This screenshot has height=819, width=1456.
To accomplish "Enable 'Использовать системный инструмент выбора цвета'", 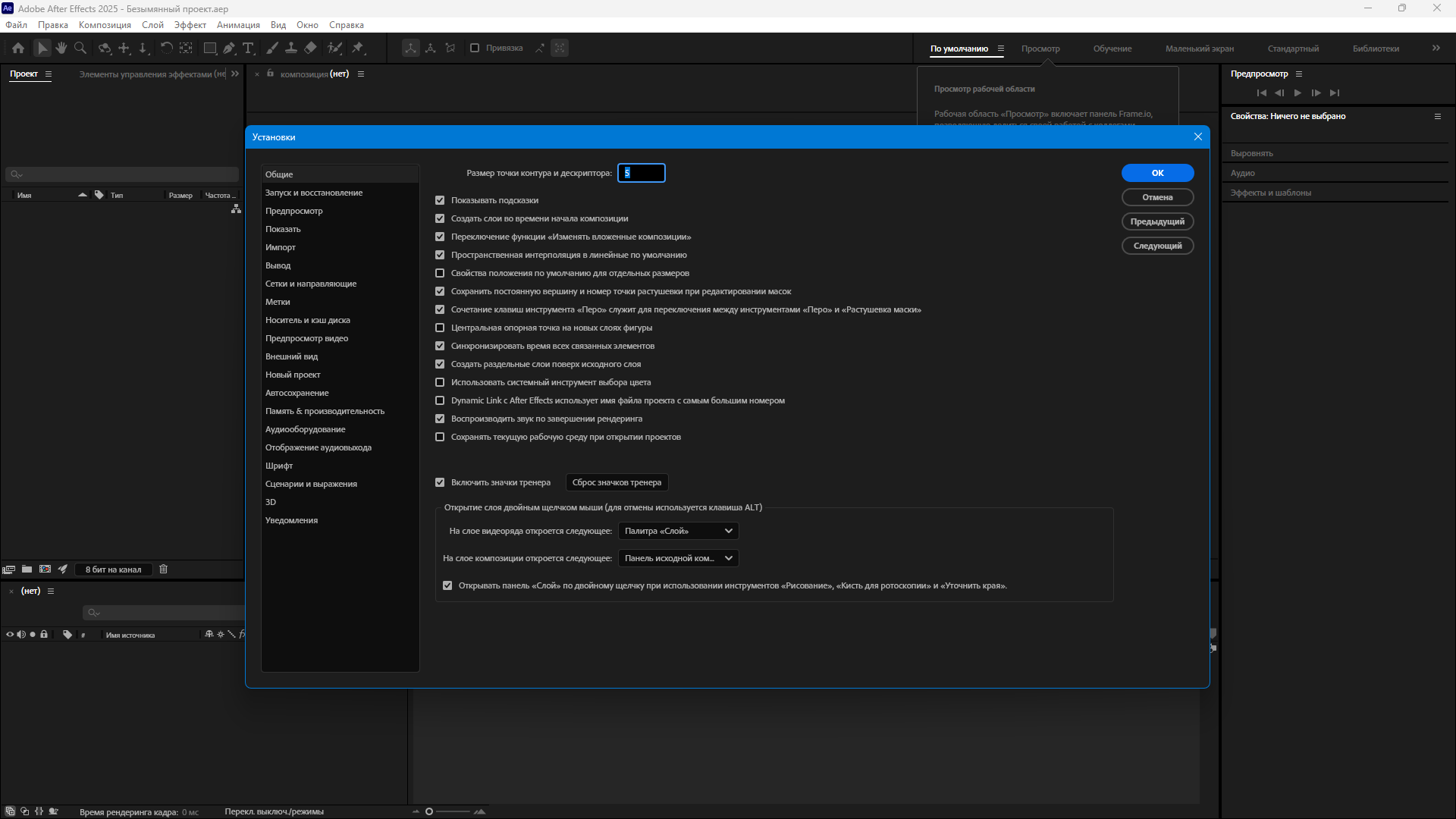I will 440,382.
